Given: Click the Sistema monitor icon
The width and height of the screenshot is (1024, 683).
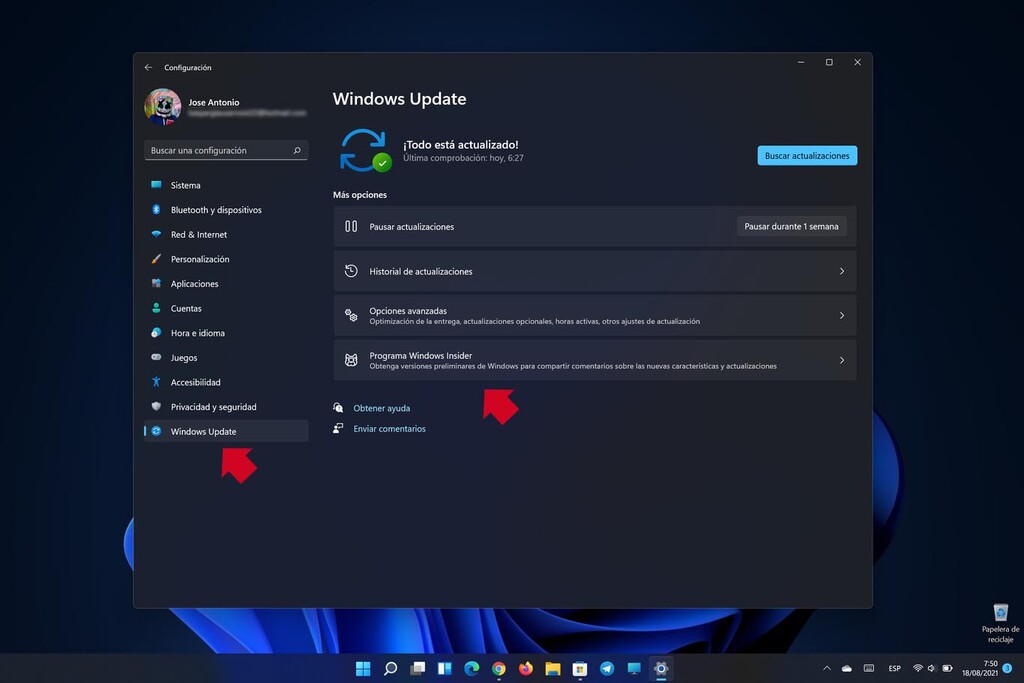Looking at the screenshot, I should [156, 185].
